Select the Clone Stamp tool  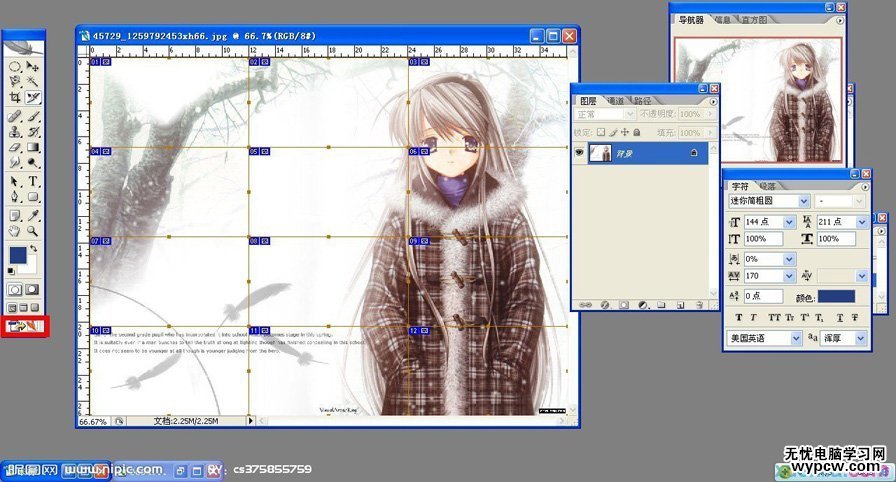[x=15, y=132]
